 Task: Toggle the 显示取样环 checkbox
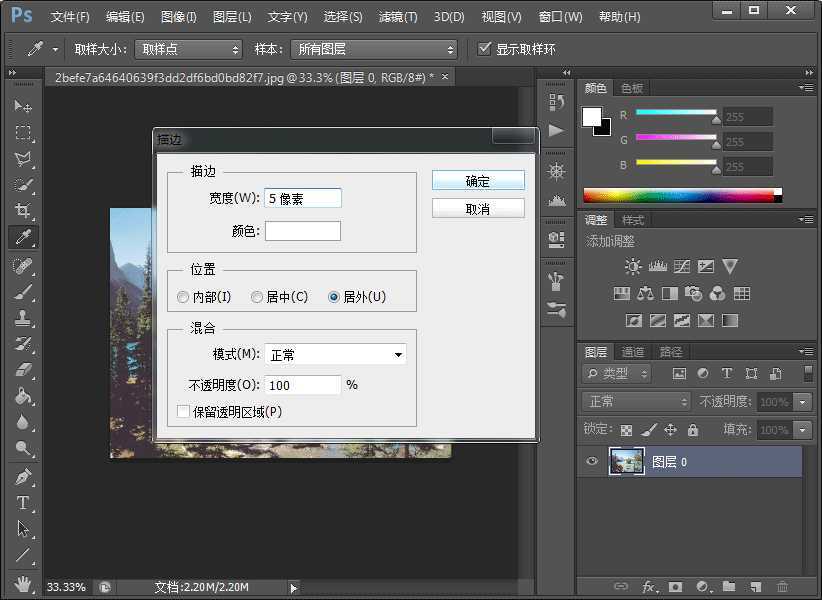(485, 47)
